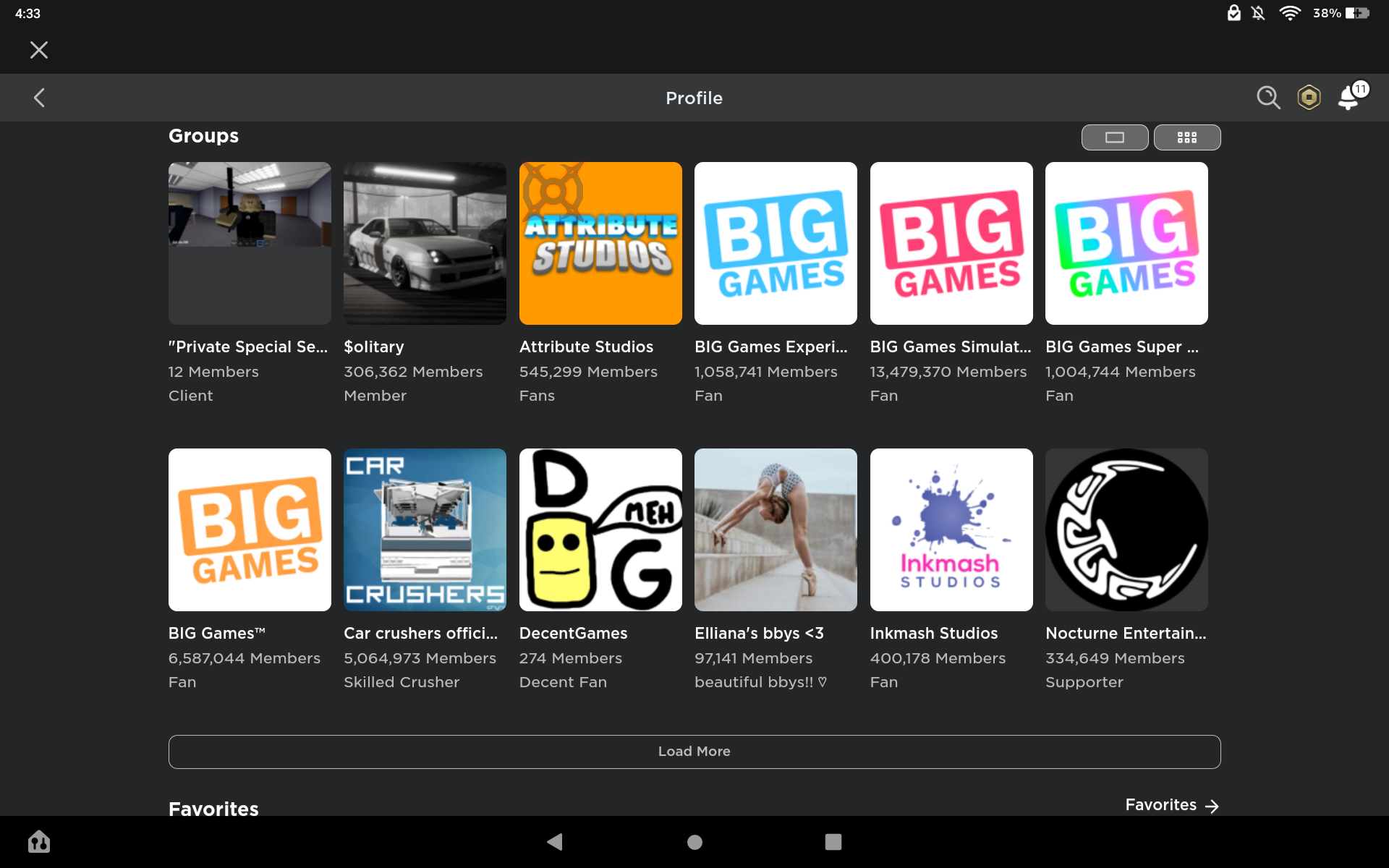Screen dimensions: 1389x868
Task: Open the search magnifier icon
Action: [x=1267, y=98]
